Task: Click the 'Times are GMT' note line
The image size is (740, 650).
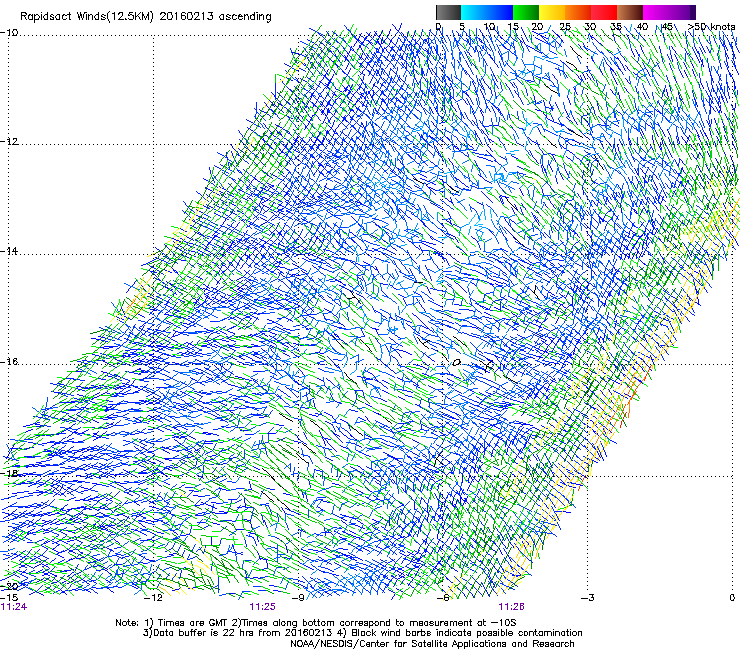Action: (316, 623)
